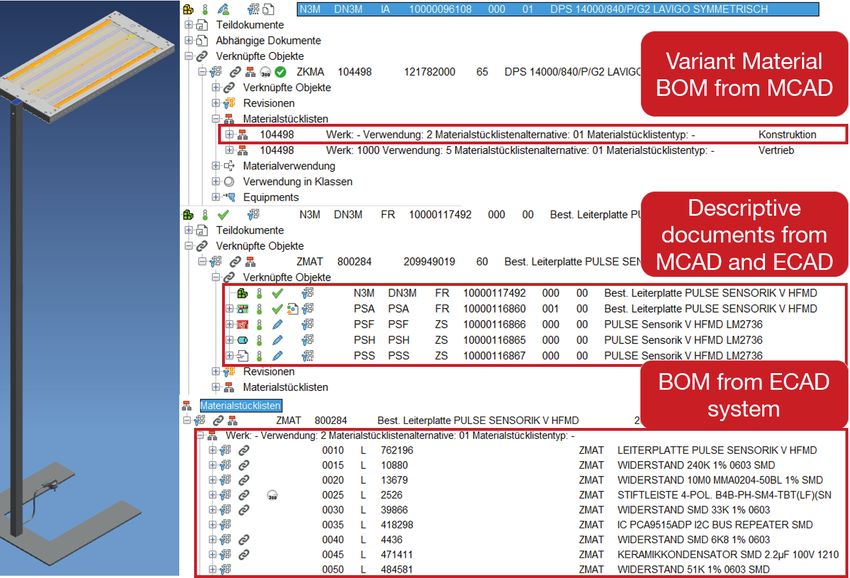850x578 pixels.
Task: Click the blue pencil icon in PSS 10000116867 row
Action: 278,356
